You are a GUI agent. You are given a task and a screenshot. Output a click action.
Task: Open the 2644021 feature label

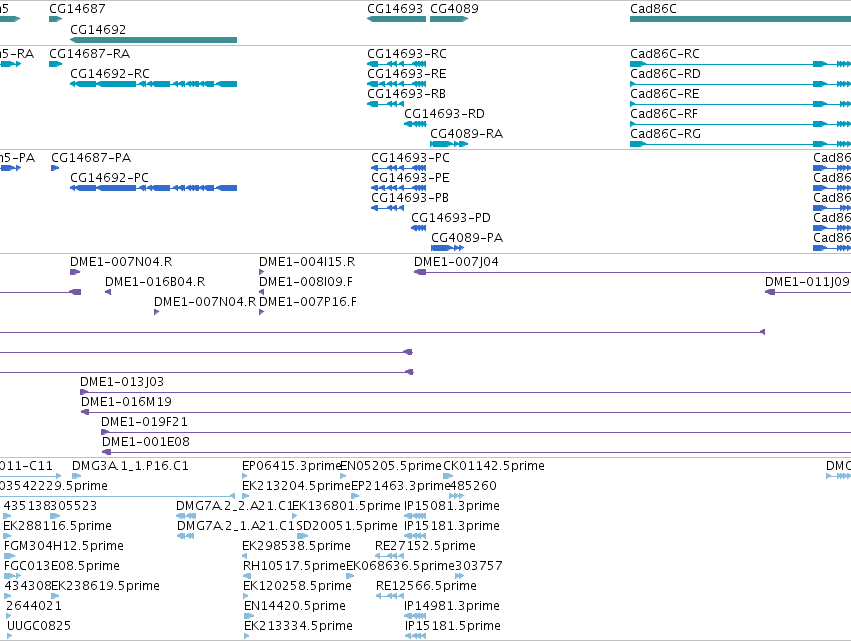pos(34,606)
